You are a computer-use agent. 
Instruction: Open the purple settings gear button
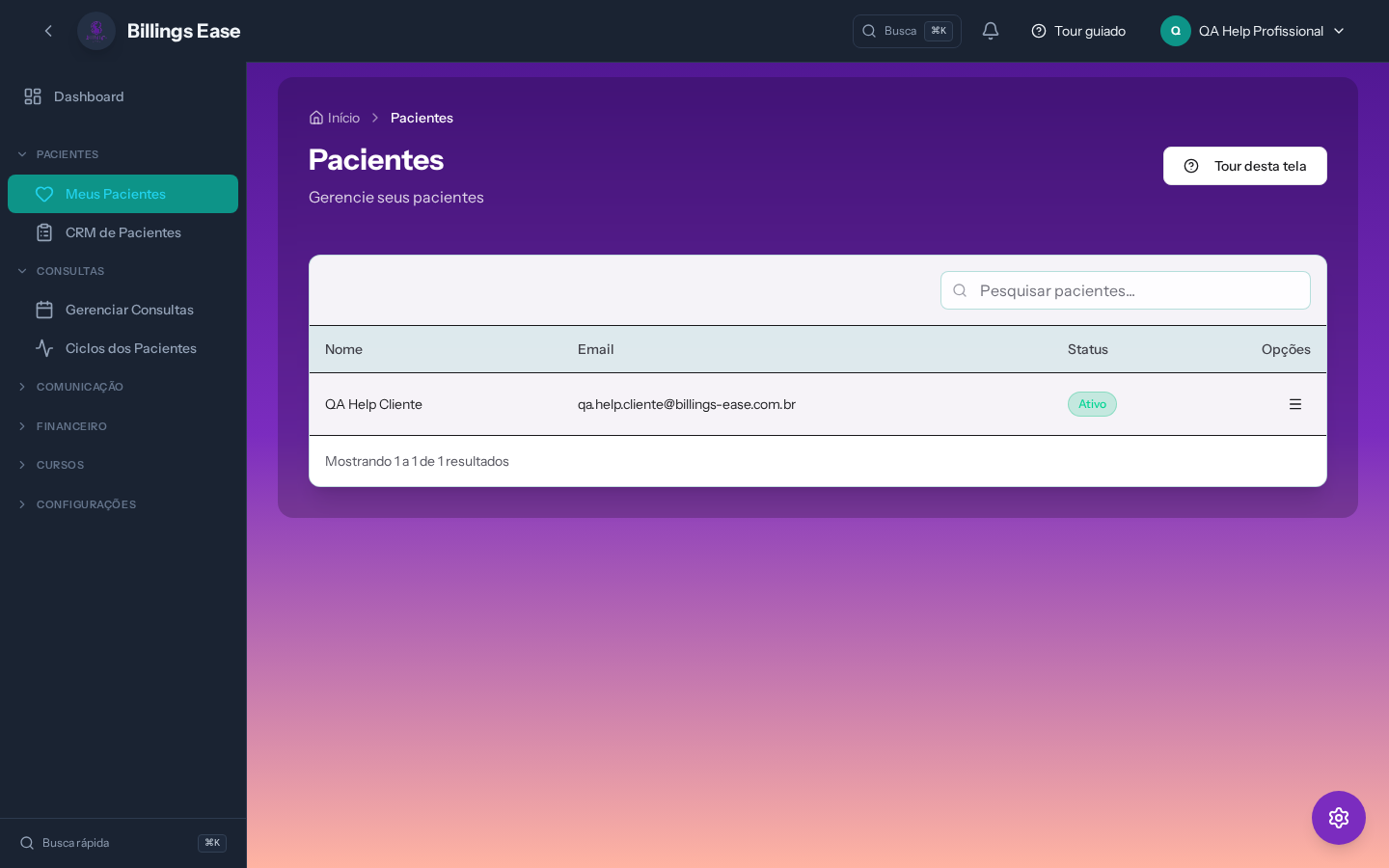tap(1338, 818)
